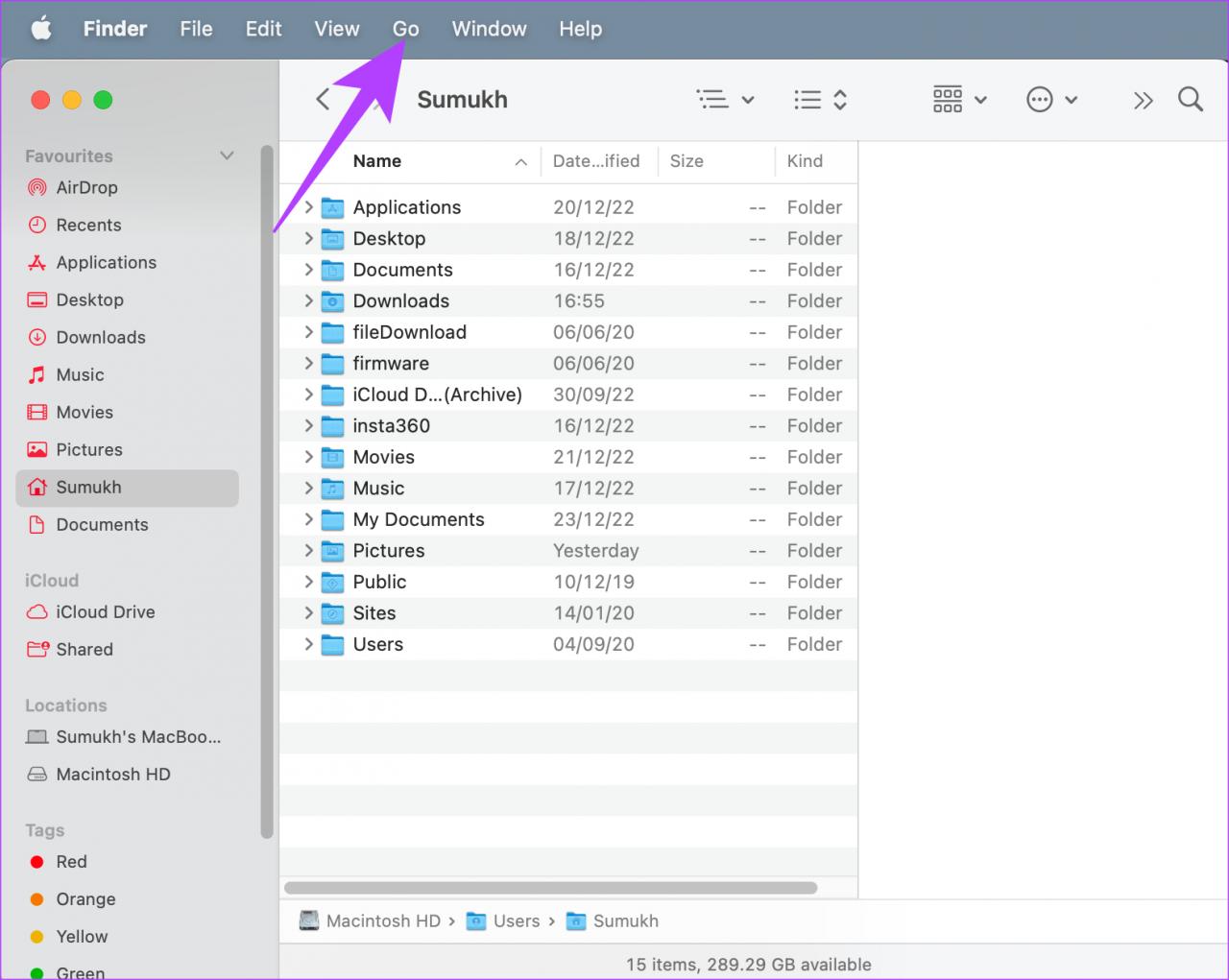Open the View menu
Screen dimensions: 1229x980
pyautogui.click(x=337, y=29)
